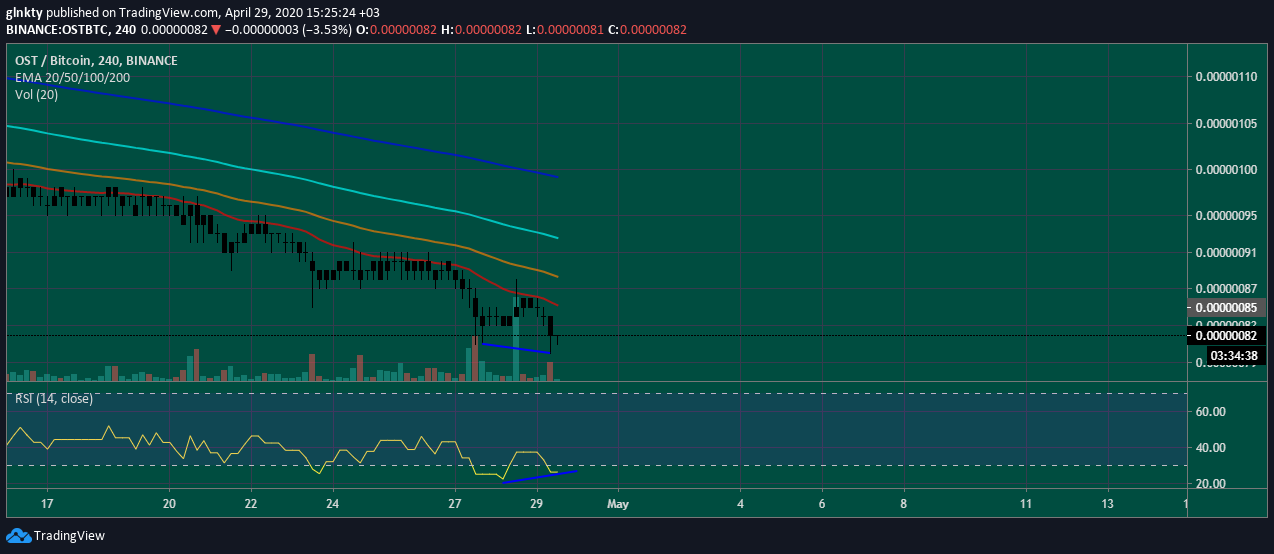Click the 20.00 RSI axis label
The image size is (1274, 554).
coord(1211,484)
